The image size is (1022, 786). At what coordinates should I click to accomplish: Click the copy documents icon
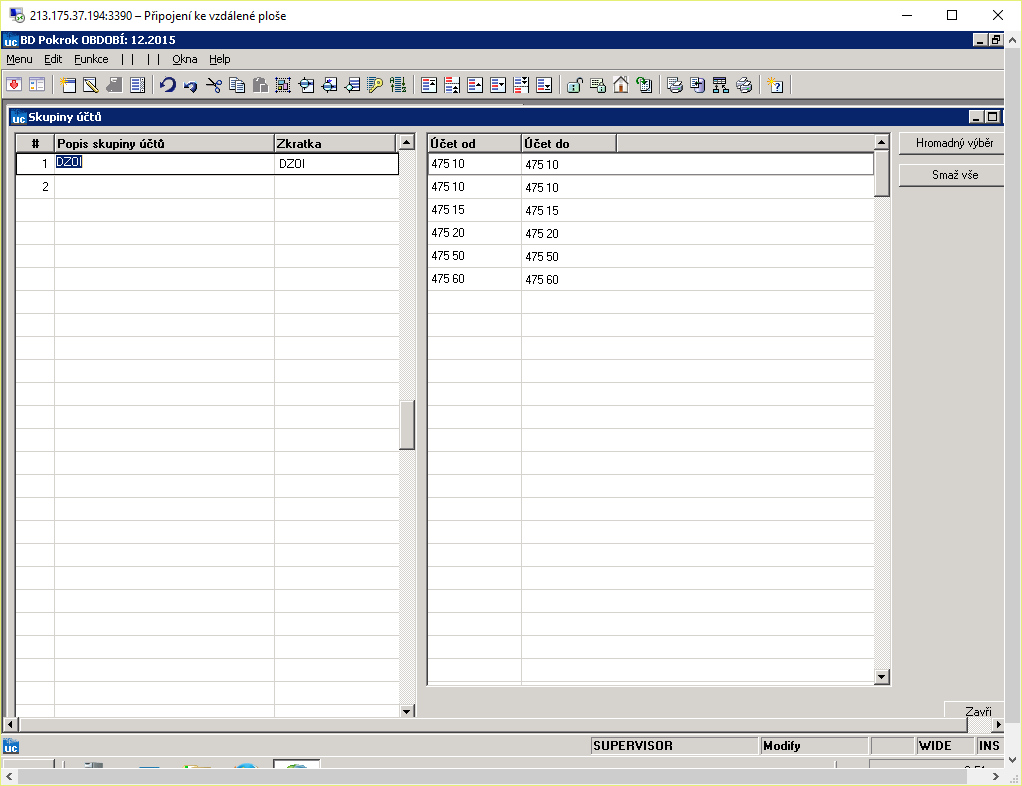click(x=237, y=85)
